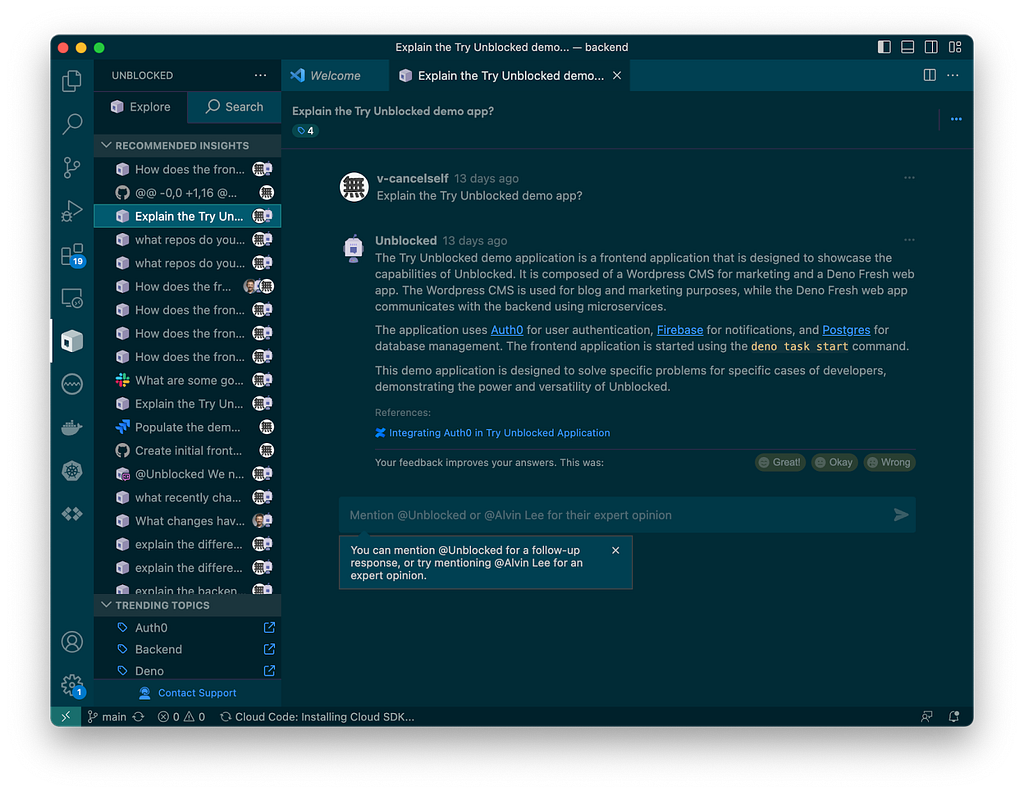The image size is (1024, 793).
Task: Toggle bottom panel layout button
Action: 907,47
